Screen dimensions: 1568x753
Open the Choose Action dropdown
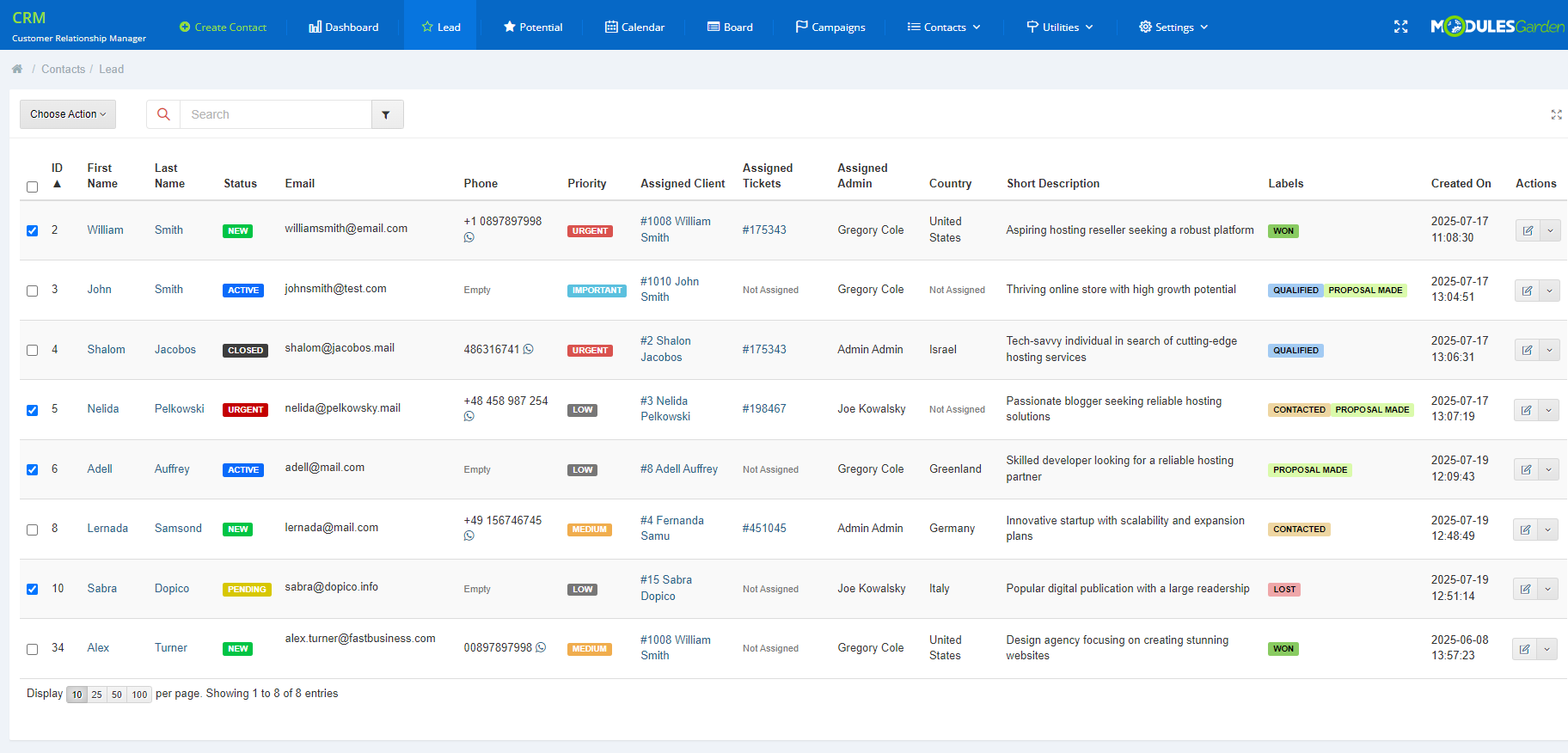click(68, 114)
